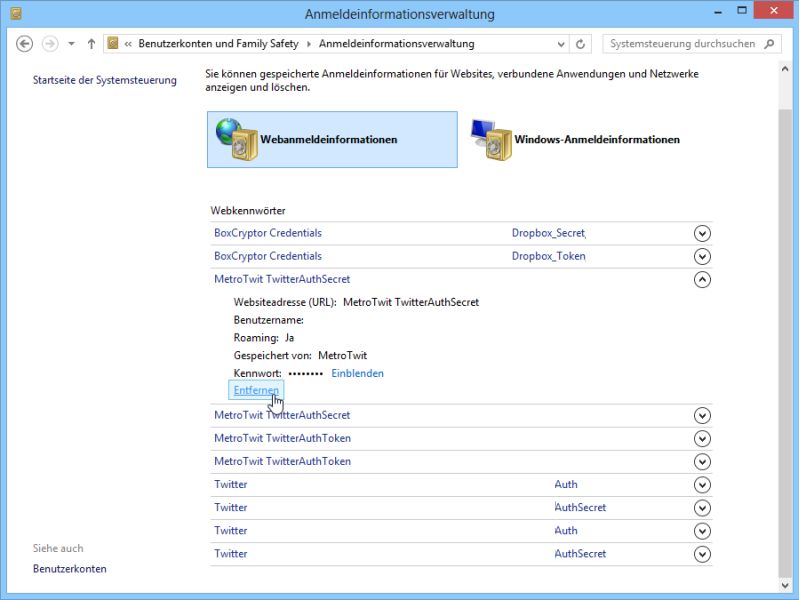Expand the last MetroTwit TwitterAuthToken entry
The width and height of the screenshot is (800, 600).
click(702, 461)
